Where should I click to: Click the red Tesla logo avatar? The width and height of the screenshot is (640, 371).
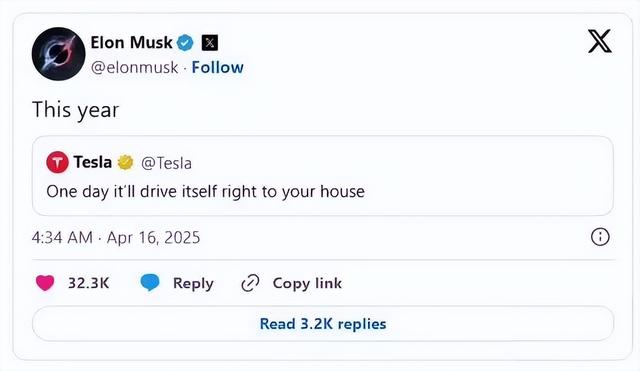58,162
